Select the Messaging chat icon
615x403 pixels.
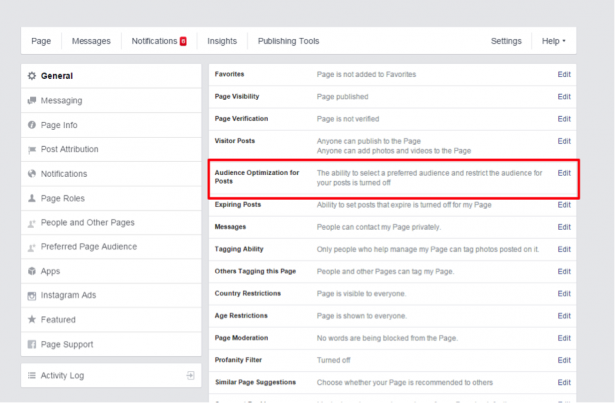(x=32, y=100)
